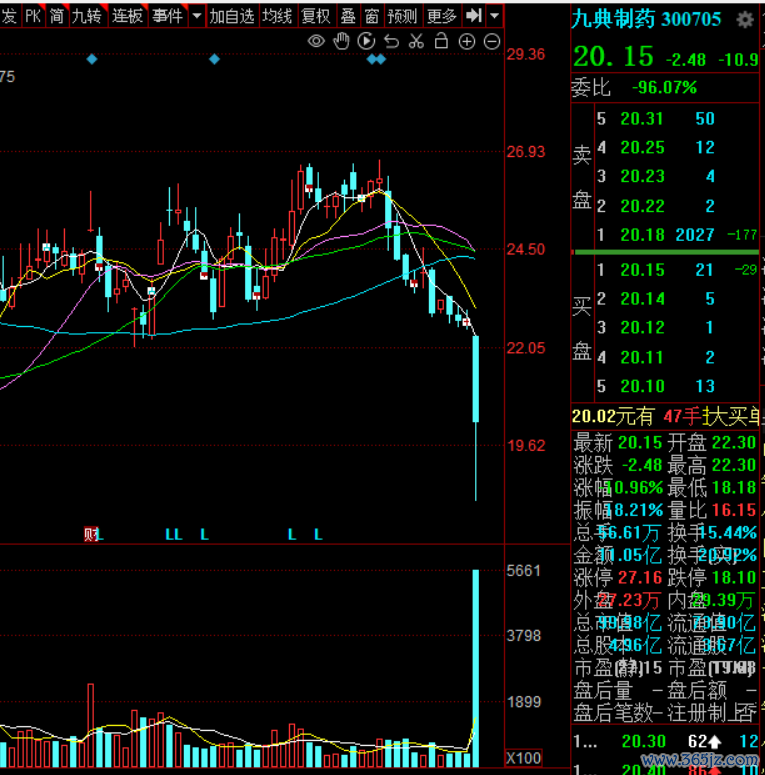Zoom in the chart with plus icon
Viewport: 765px width, 775px height.
coord(467,42)
